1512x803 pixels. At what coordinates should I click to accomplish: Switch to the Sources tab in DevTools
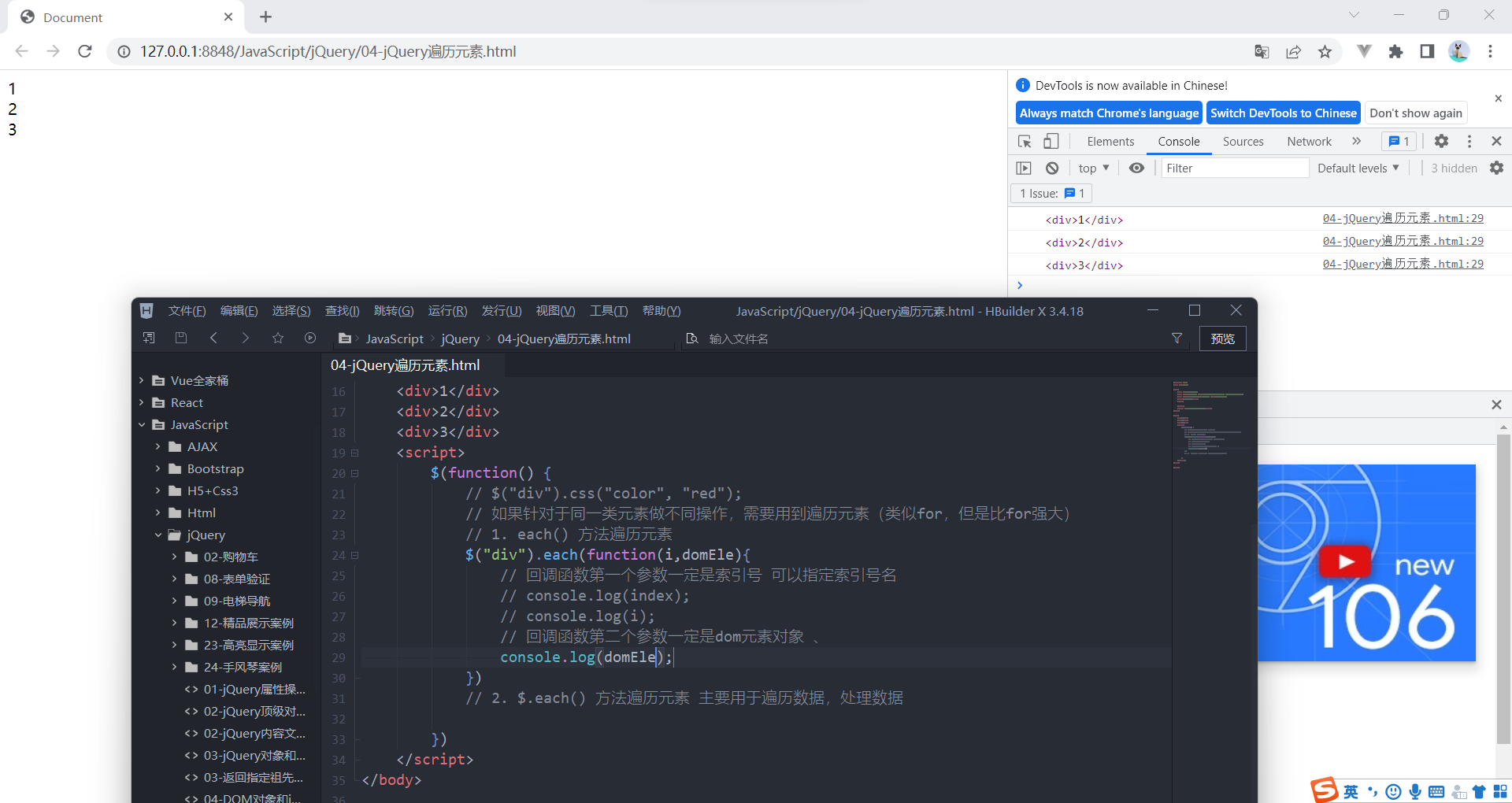tap(1243, 141)
